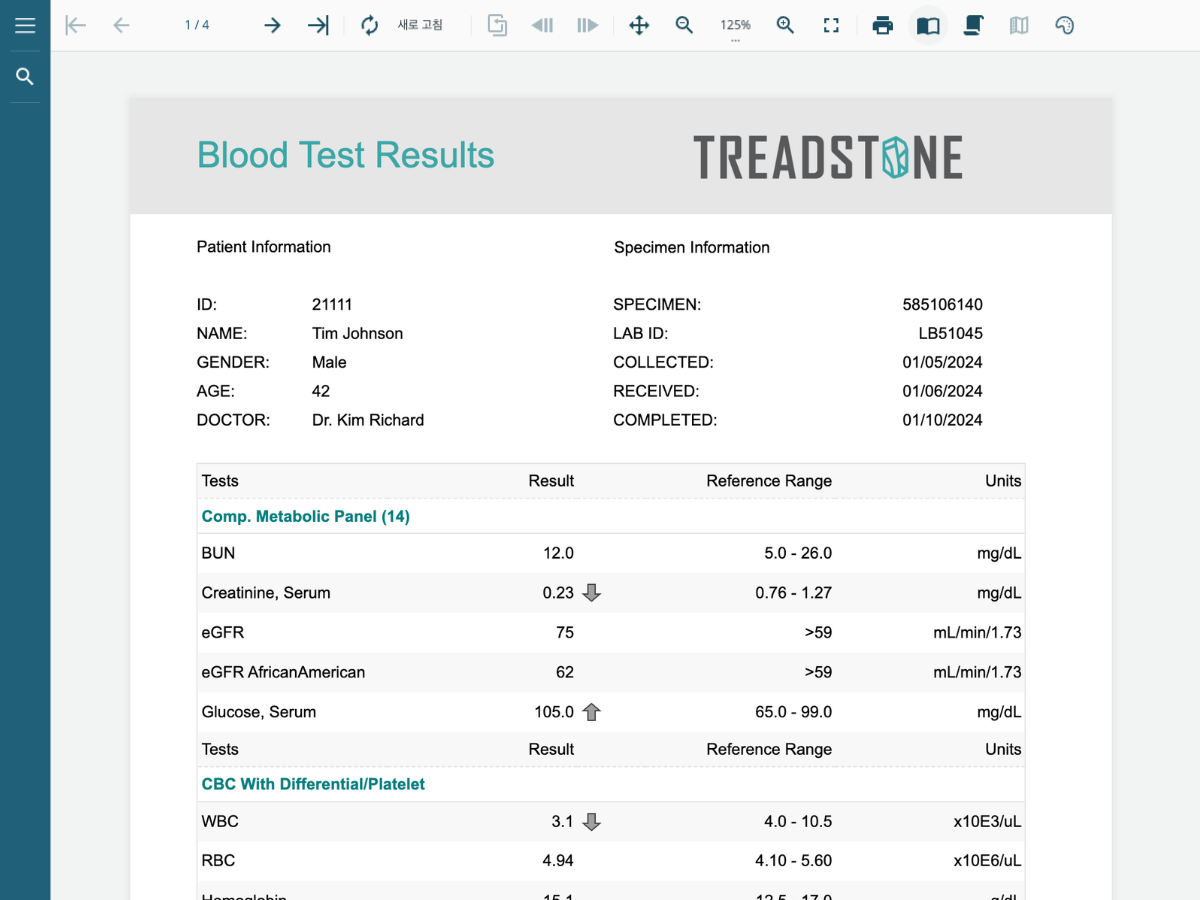The width and height of the screenshot is (1200, 900).
Task: Click the page number field showing 1 / 4
Action: pyautogui.click(x=197, y=26)
